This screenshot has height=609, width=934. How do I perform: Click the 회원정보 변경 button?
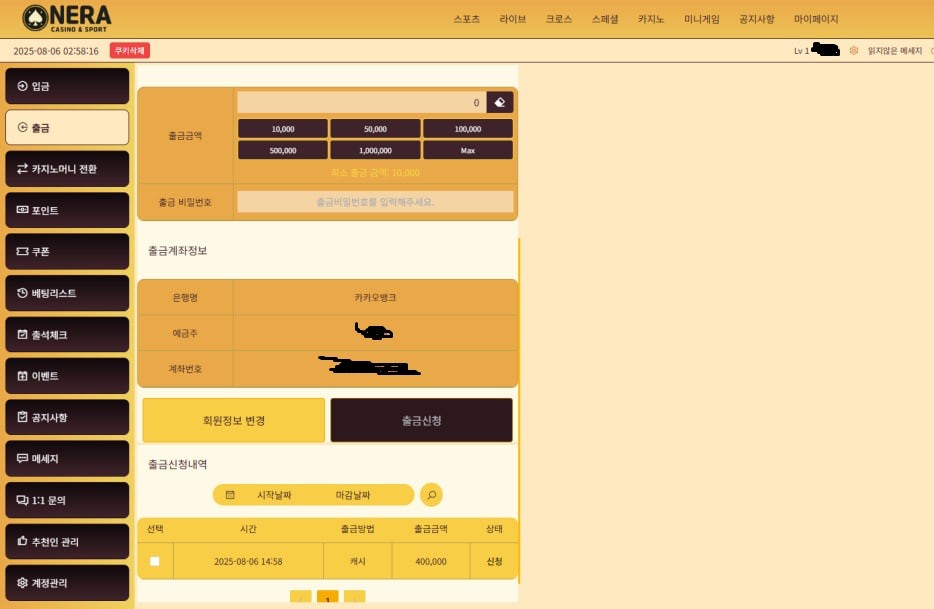[x=233, y=420]
